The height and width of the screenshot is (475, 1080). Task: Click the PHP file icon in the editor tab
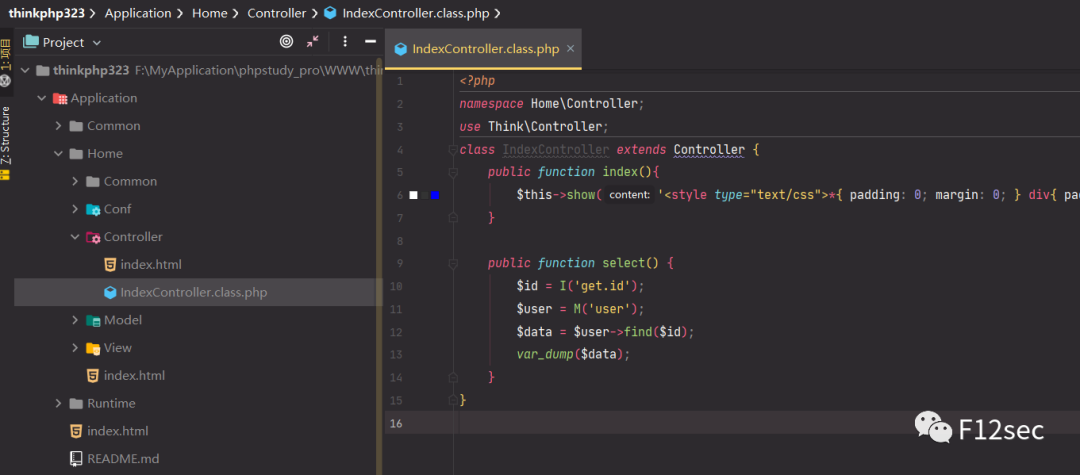[400, 49]
